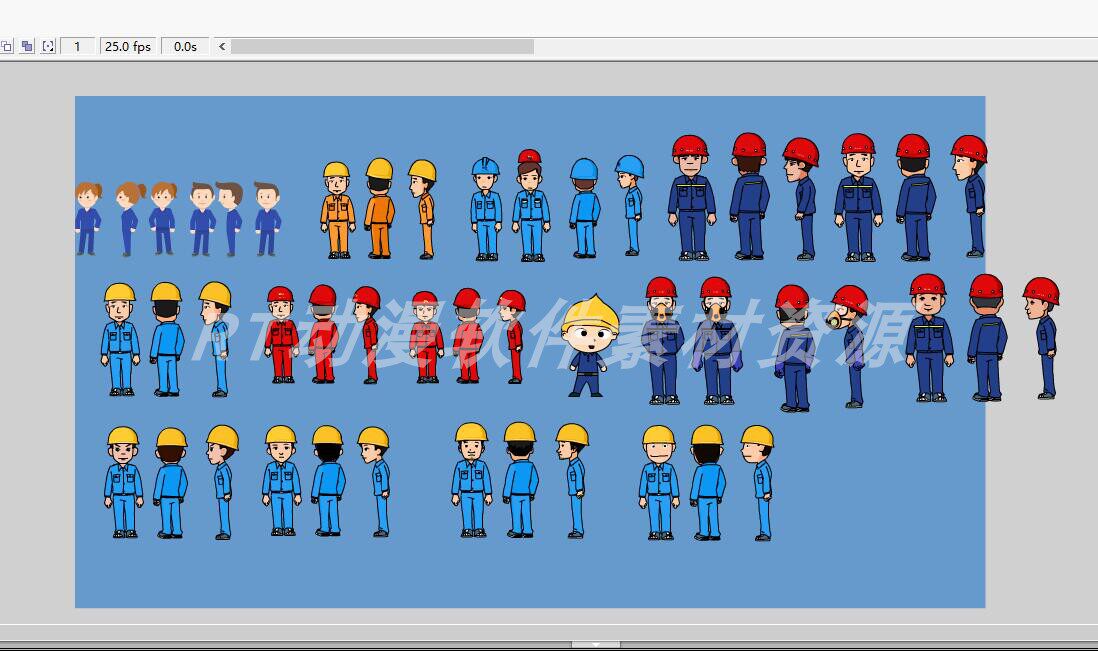Select the big-headed chibi worker with yellow helmet
Screen dimensions: 1098x651
(588, 346)
